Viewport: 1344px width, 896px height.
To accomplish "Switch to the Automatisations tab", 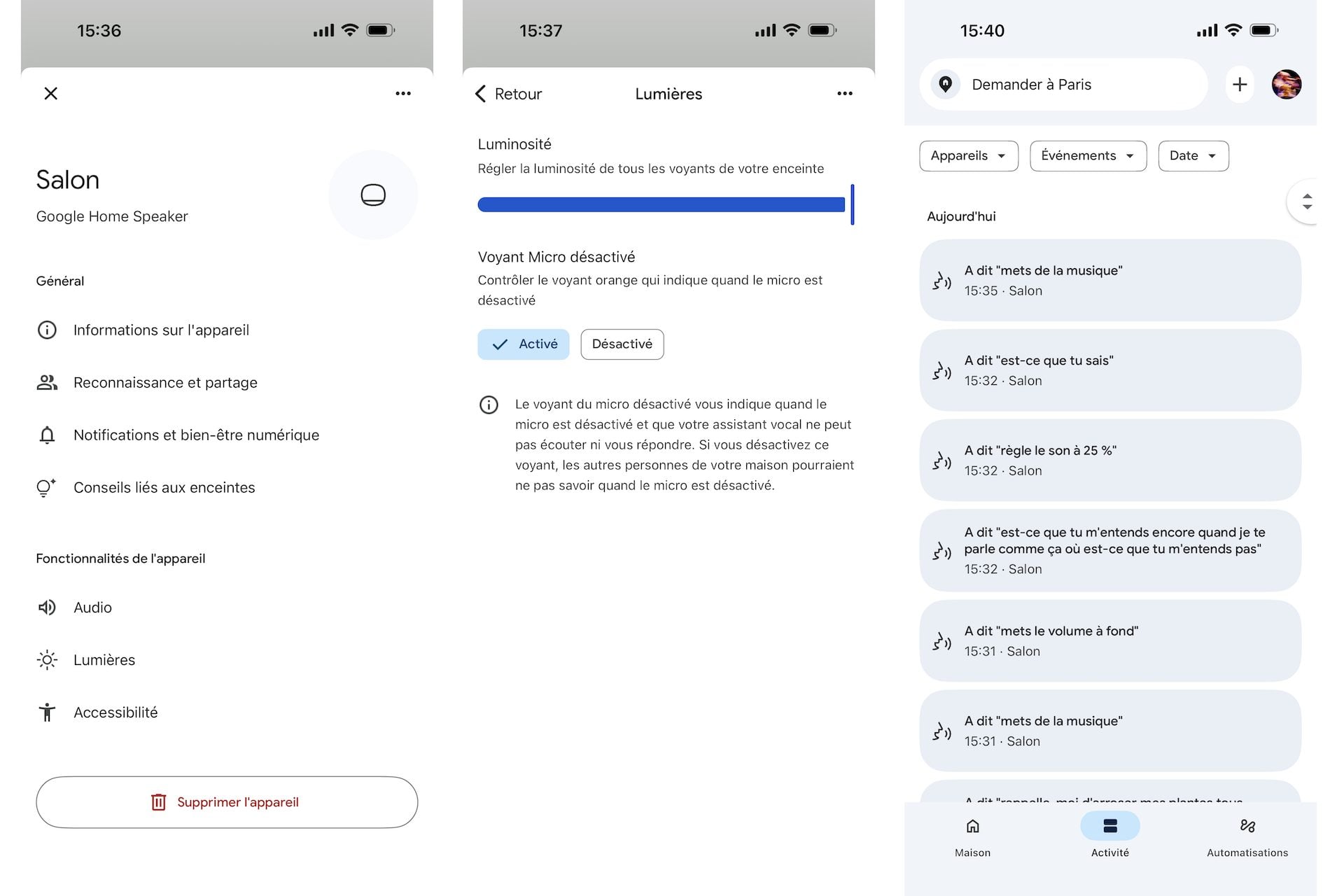I will click(x=1247, y=837).
